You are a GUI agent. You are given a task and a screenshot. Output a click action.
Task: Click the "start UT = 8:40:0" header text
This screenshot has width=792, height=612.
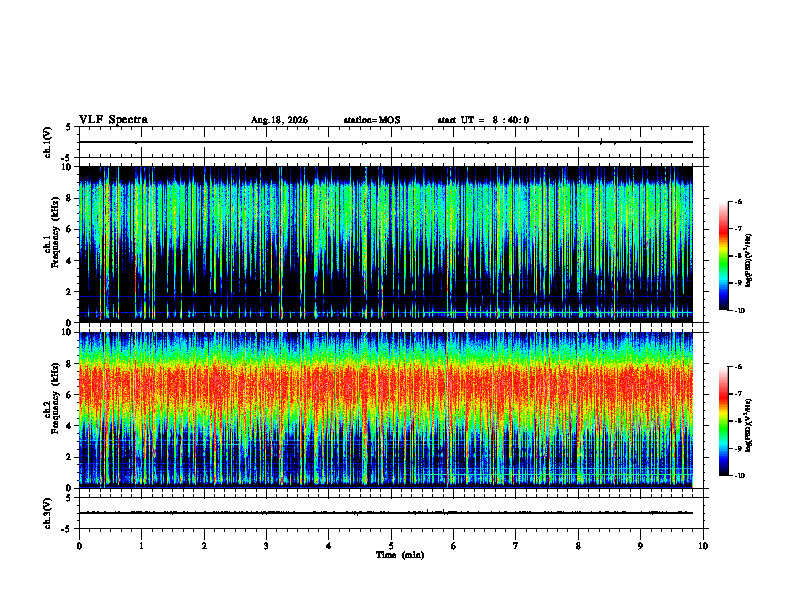[x=483, y=120]
